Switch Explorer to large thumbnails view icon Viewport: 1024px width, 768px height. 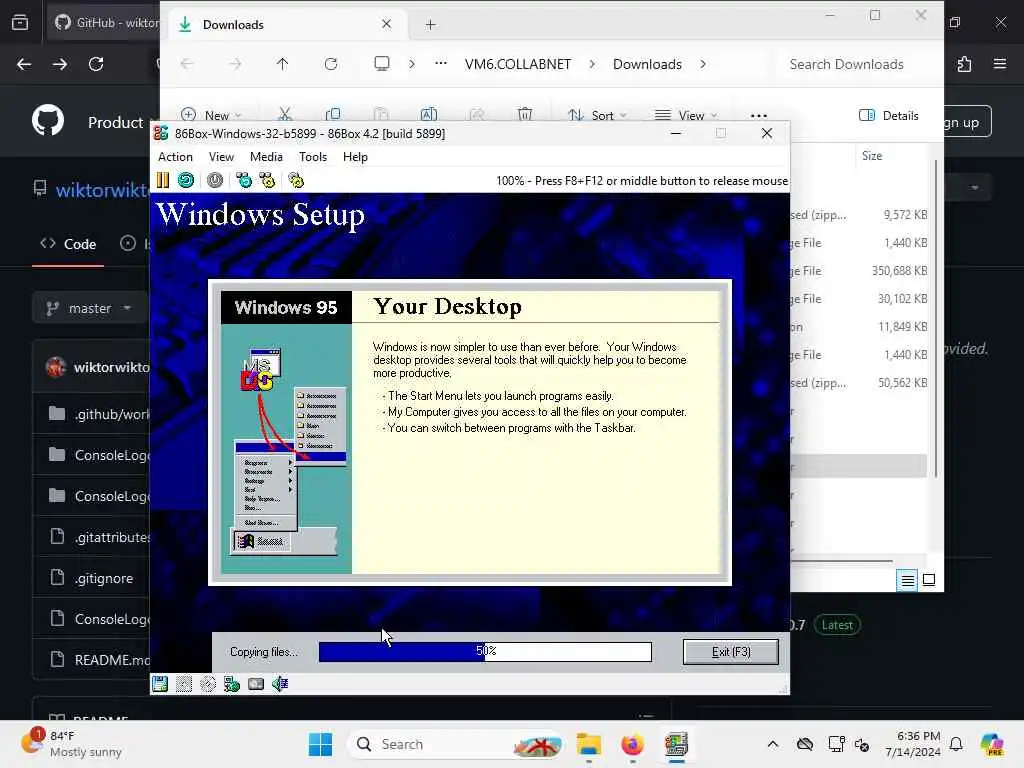click(929, 580)
